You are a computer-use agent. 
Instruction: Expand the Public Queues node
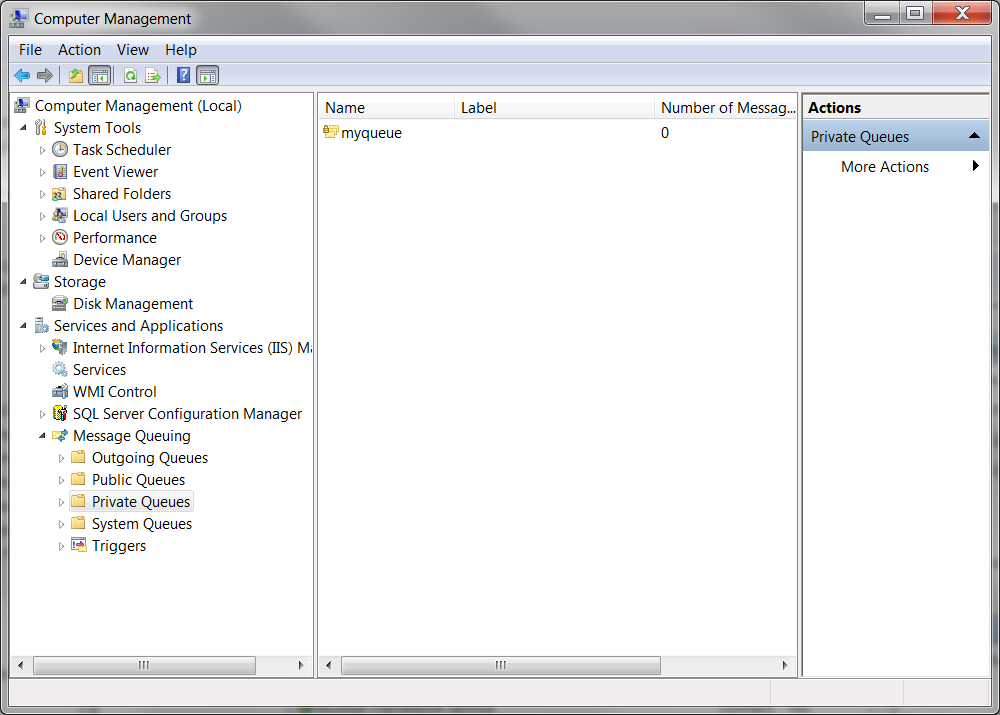[x=61, y=480]
